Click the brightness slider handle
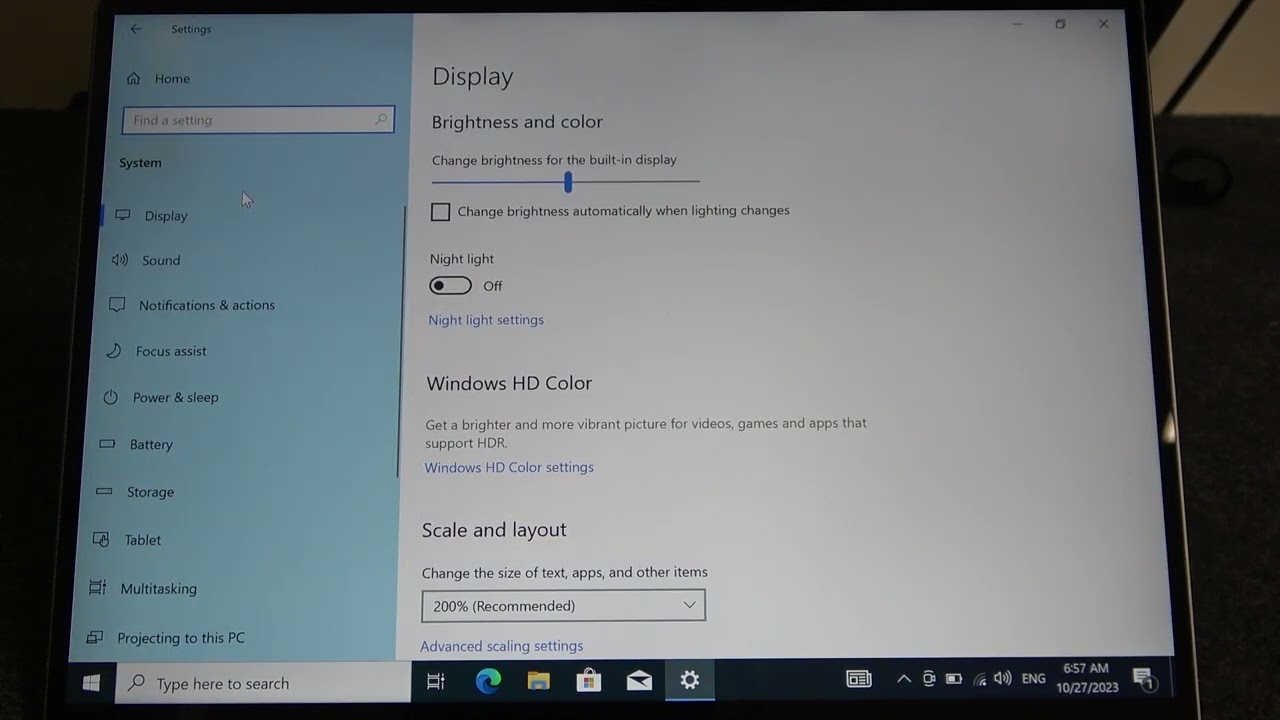 (x=568, y=182)
